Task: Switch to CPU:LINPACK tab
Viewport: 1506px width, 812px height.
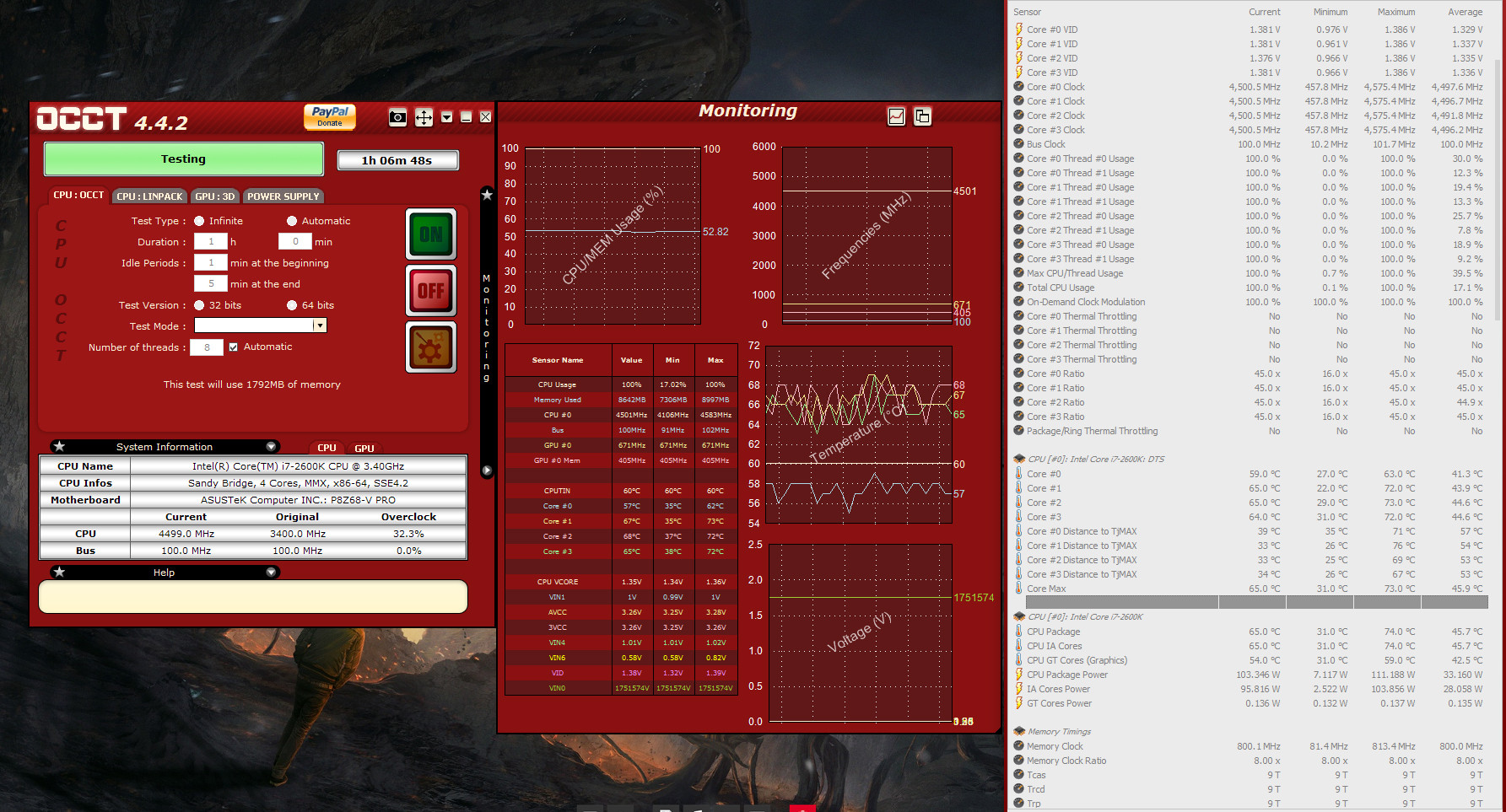Action: point(149,196)
